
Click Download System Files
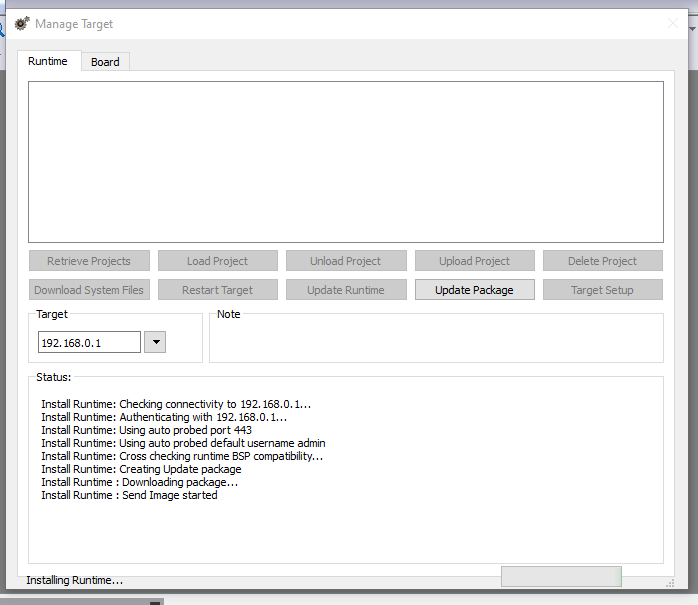coord(89,290)
